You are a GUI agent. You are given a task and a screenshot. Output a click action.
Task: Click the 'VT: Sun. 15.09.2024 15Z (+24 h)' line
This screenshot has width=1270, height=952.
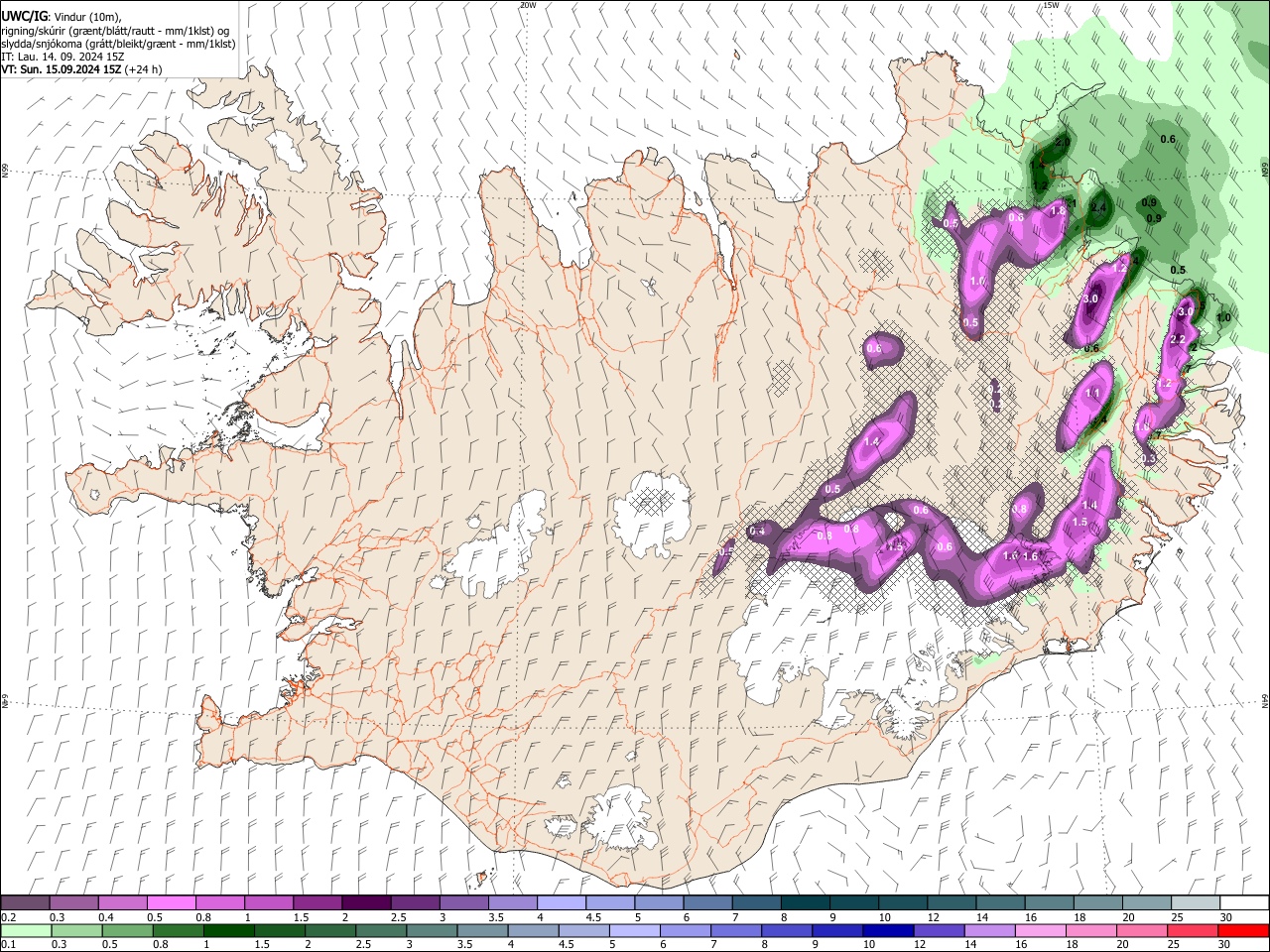click(81, 69)
